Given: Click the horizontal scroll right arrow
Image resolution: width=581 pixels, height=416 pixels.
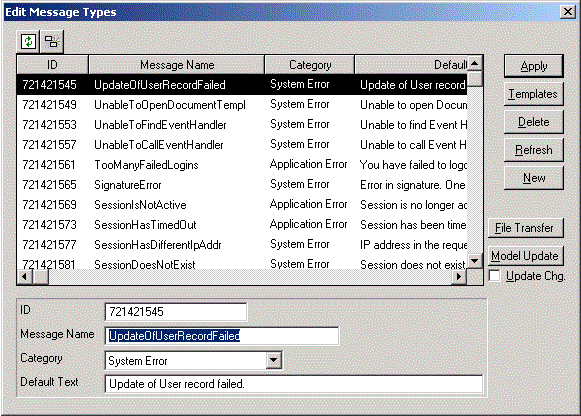Looking at the screenshot, I should tap(459, 277).
